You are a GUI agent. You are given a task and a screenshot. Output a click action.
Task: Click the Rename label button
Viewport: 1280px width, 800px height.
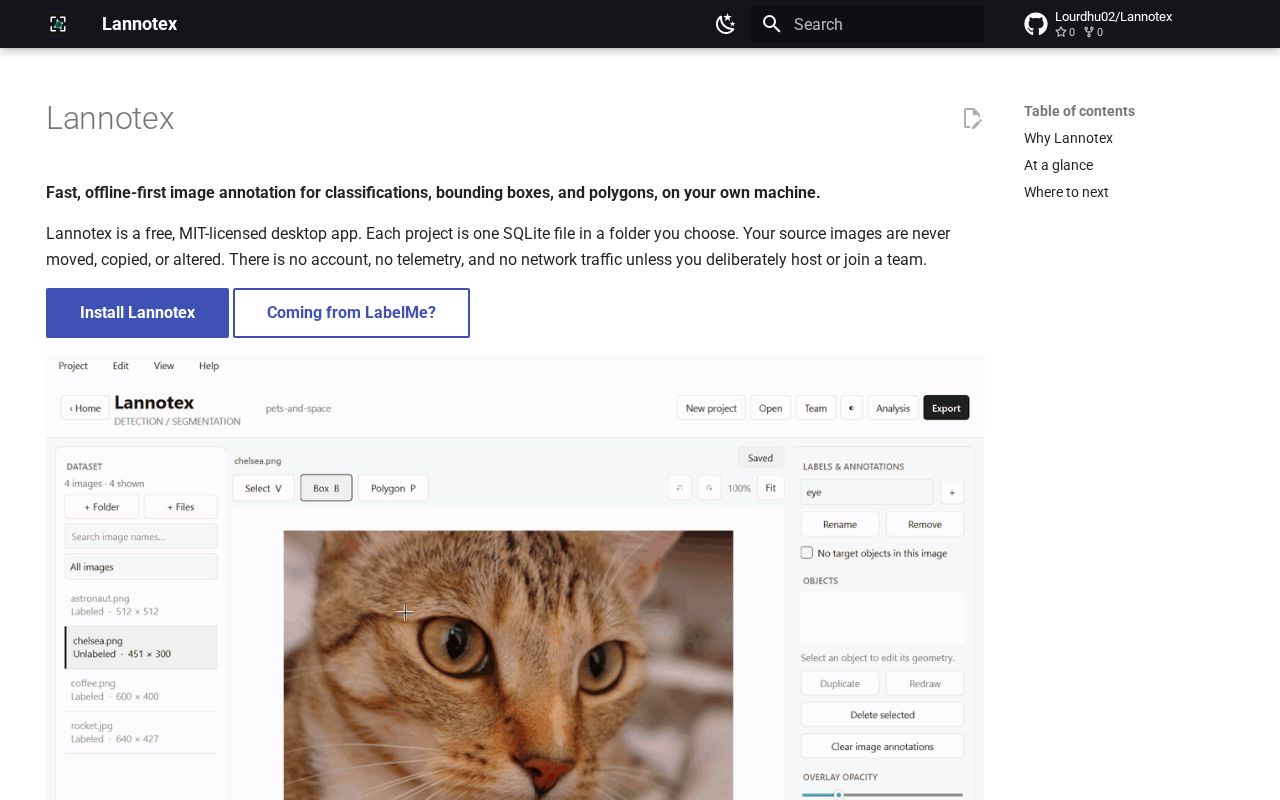[x=840, y=524]
